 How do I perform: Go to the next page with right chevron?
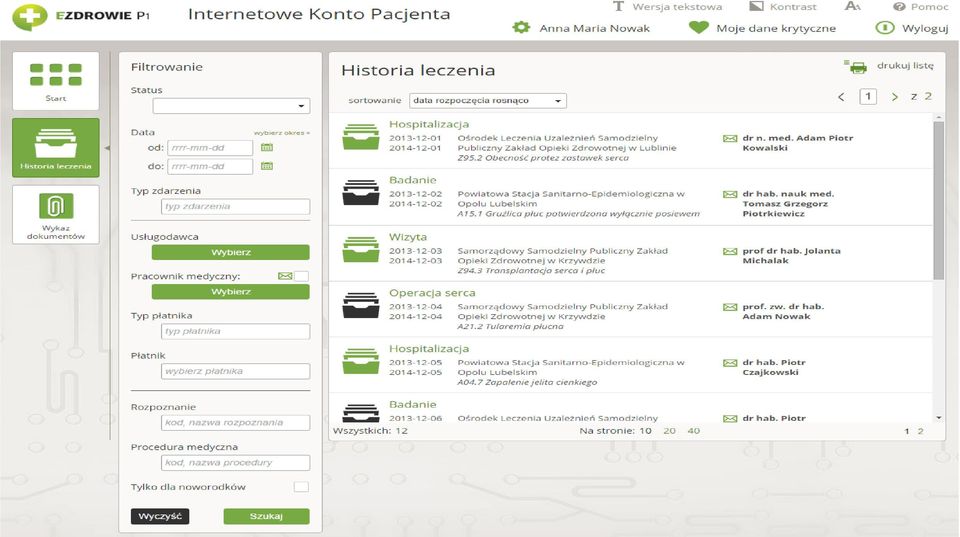click(895, 97)
